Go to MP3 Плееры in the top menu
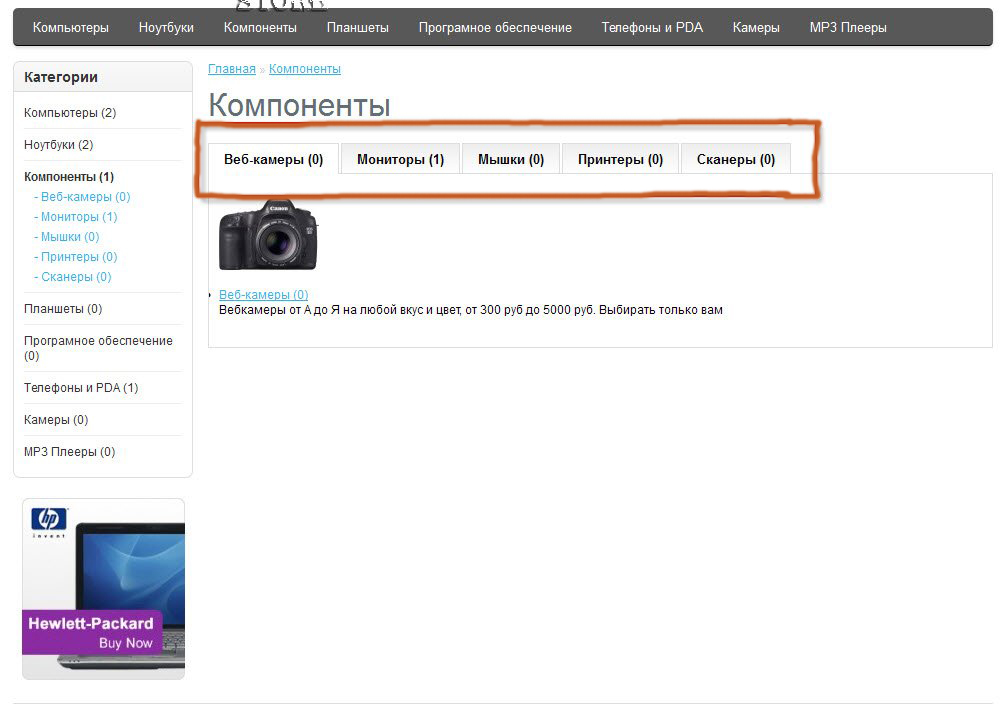Viewport: 1005px width, 704px height. pyautogui.click(x=847, y=28)
